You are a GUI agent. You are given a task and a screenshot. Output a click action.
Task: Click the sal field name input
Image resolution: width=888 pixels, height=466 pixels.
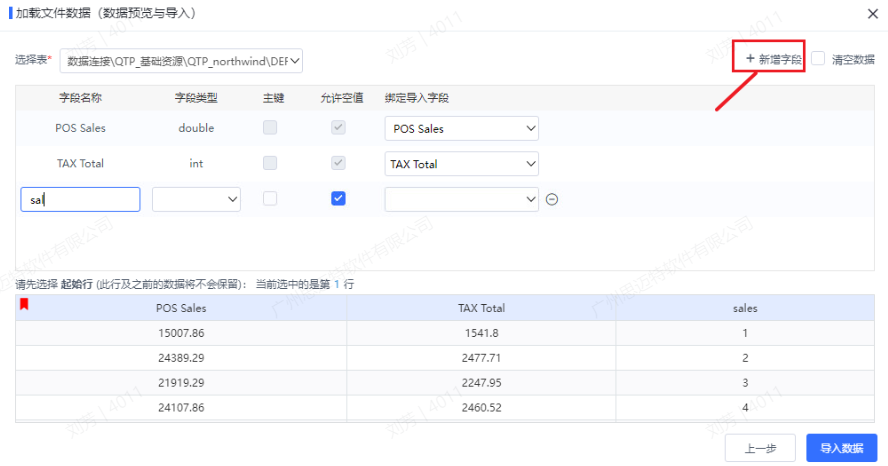click(80, 199)
